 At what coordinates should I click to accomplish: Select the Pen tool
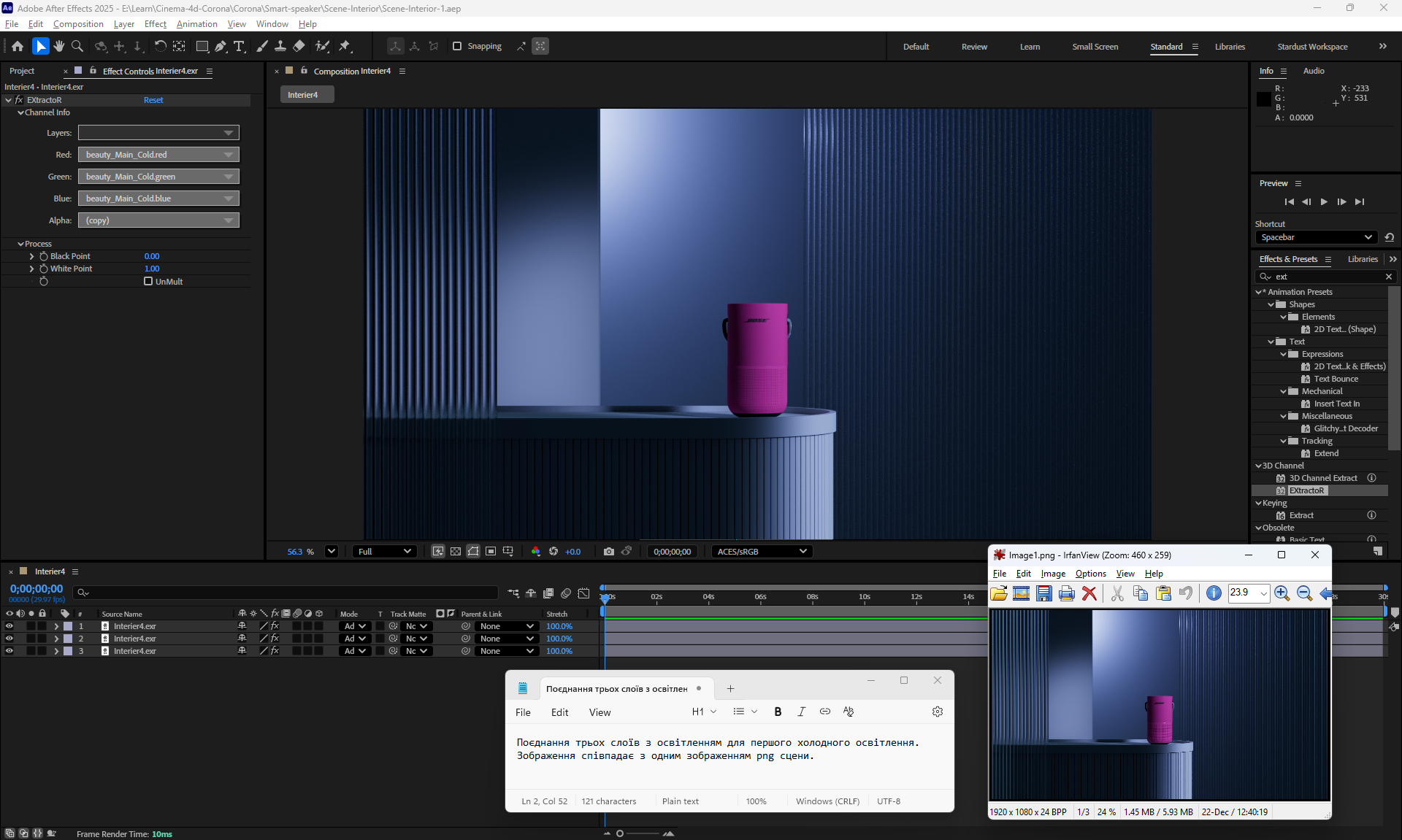(x=221, y=46)
